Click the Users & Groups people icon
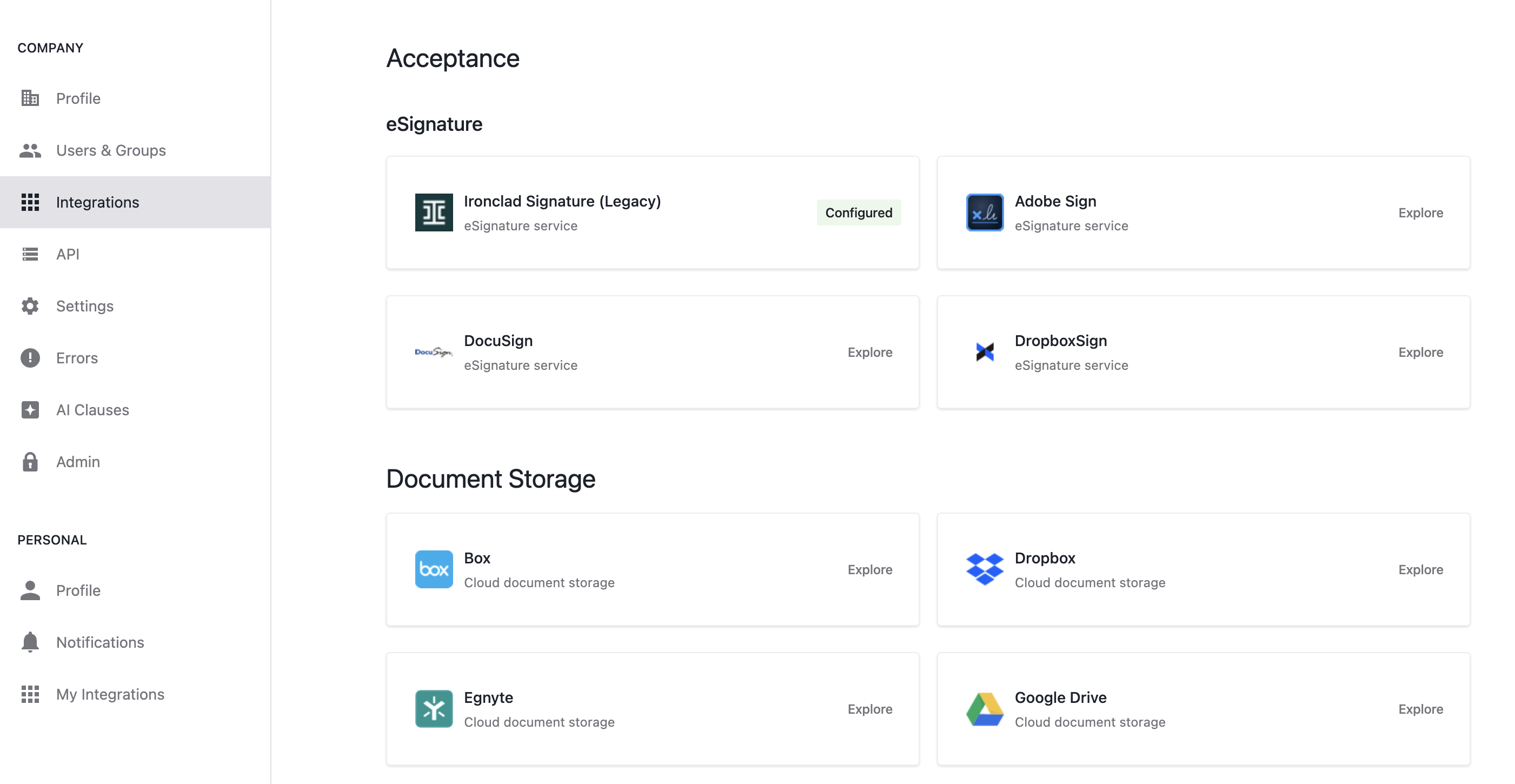 tap(30, 150)
